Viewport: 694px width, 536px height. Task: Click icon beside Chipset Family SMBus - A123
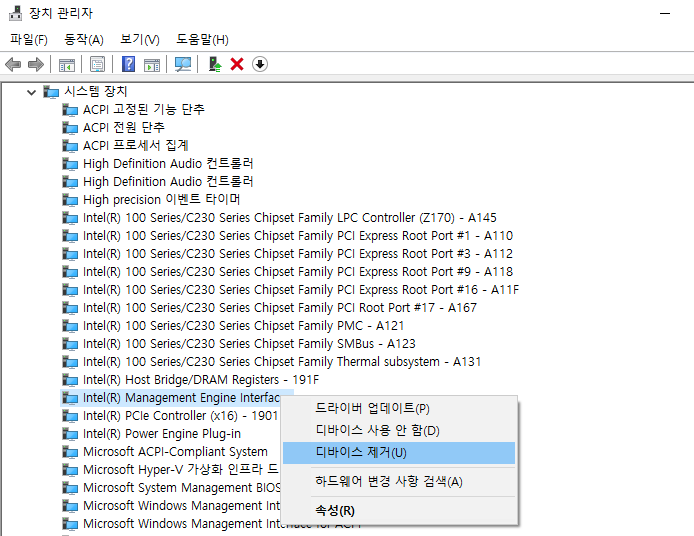[70, 344]
